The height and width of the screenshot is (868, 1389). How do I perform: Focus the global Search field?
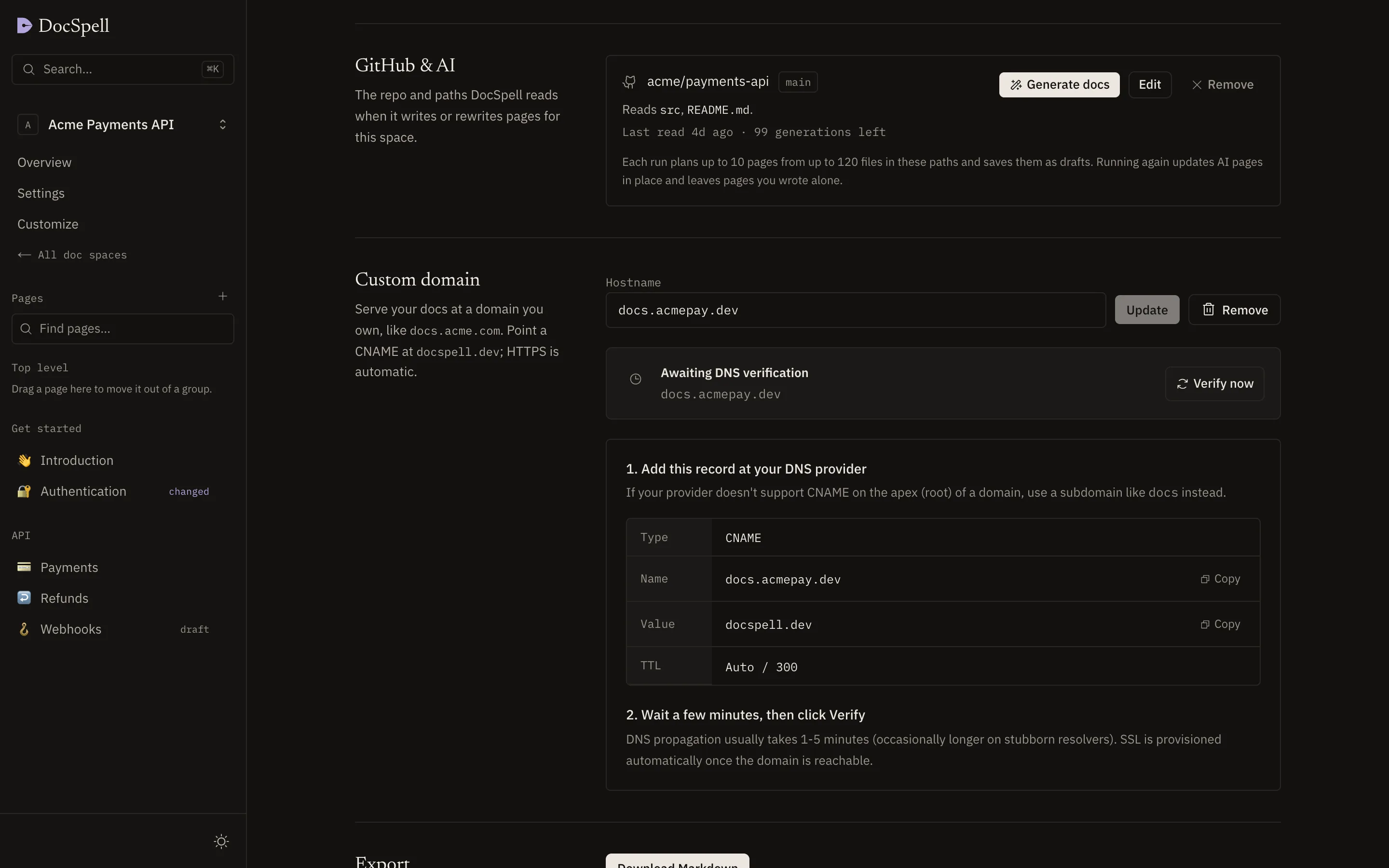click(x=123, y=69)
